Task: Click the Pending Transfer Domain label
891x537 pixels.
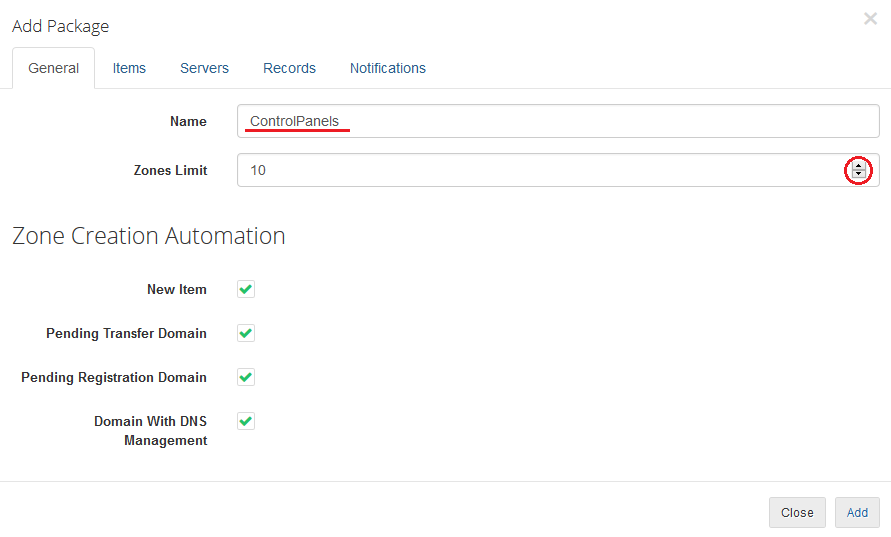Action: point(126,333)
